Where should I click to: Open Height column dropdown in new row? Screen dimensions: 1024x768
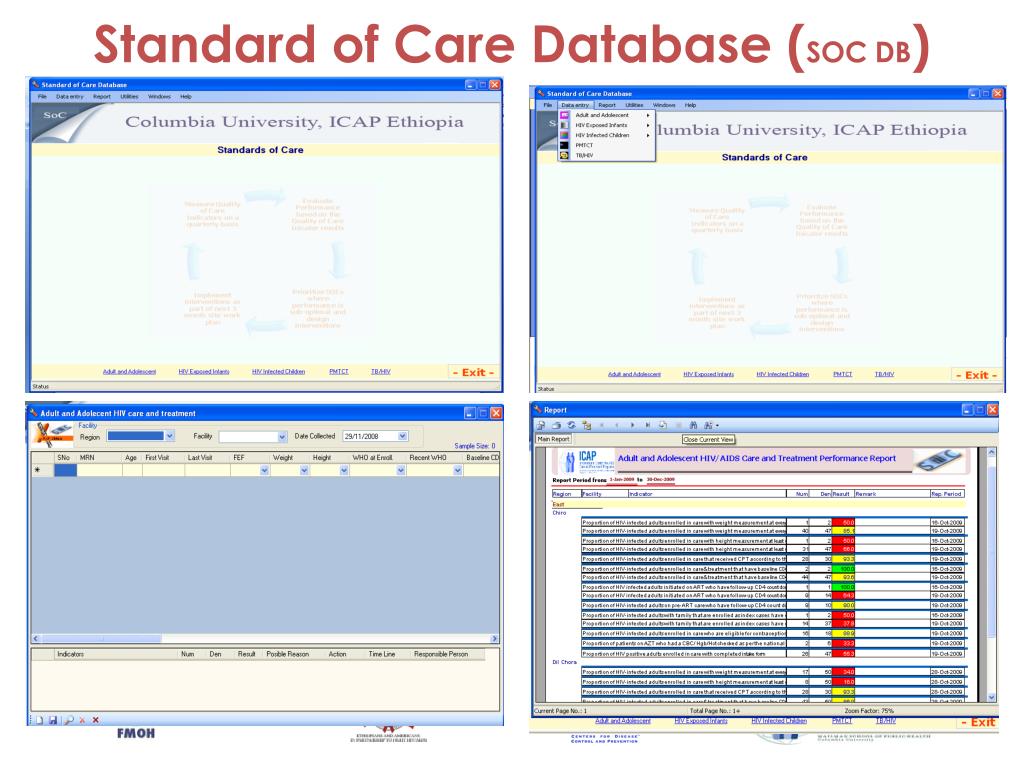pos(344,470)
